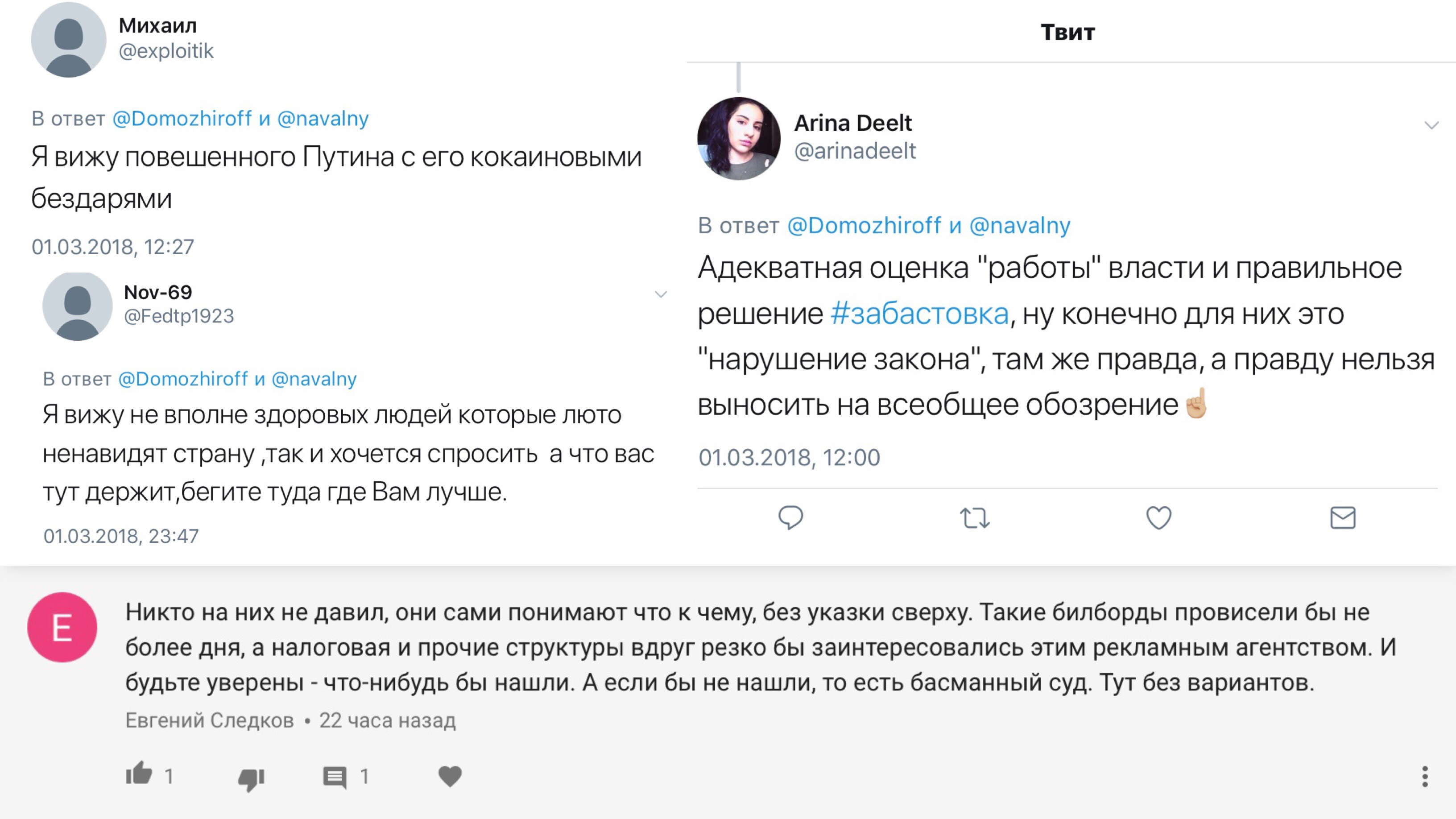Thumbs up Евгений Следков's comment
The height and width of the screenshot is (819, 1456).
point(139,774)
